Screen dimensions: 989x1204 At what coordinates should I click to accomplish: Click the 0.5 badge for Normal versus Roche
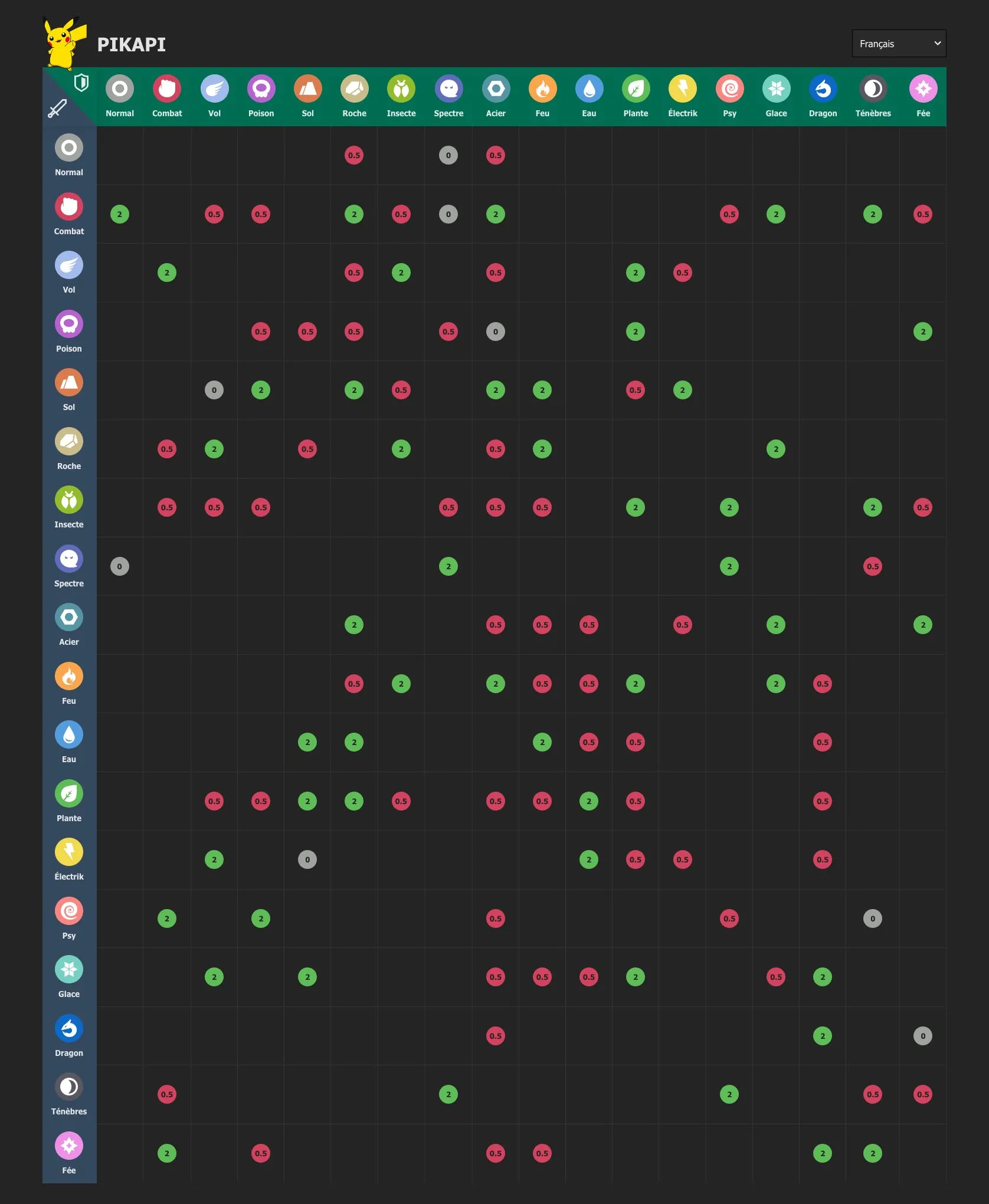tap(354, 155)
